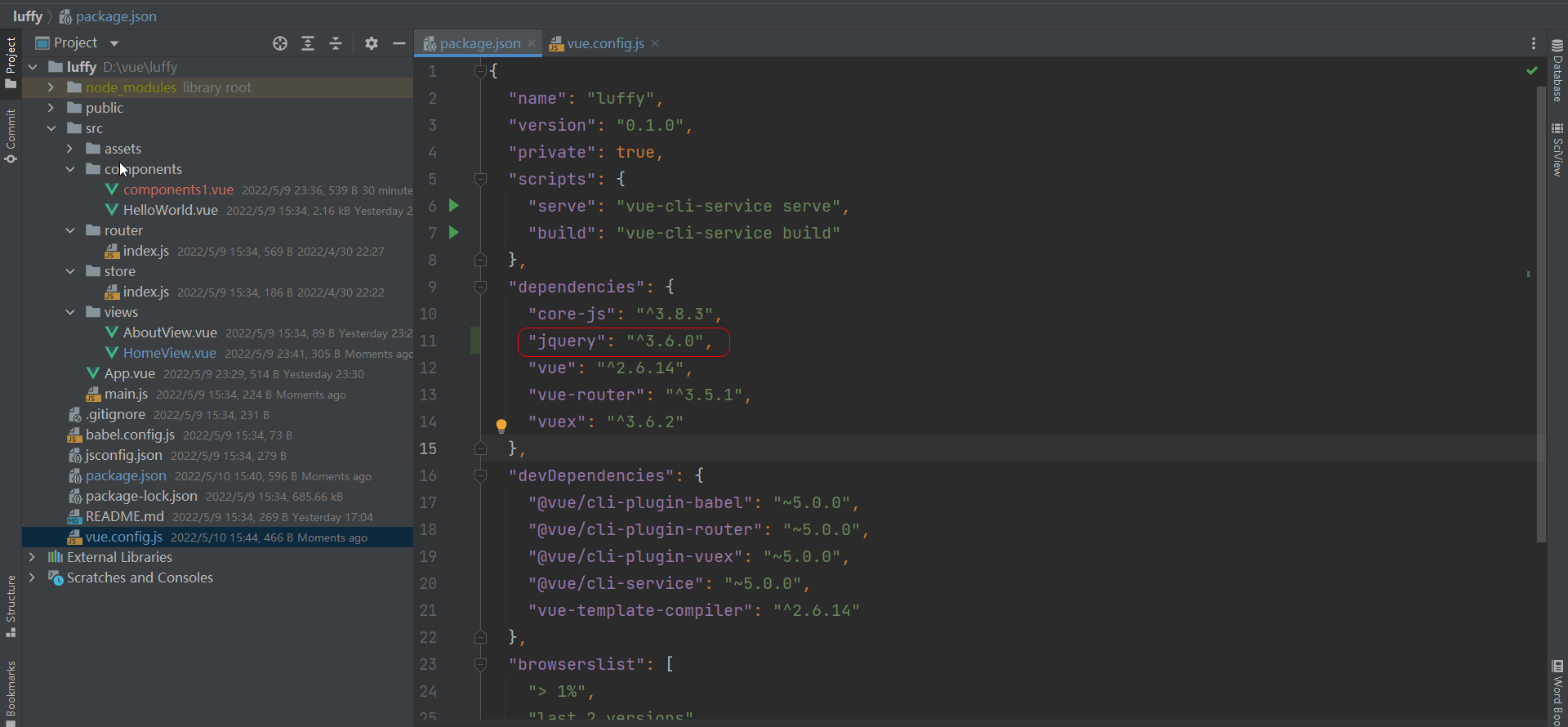Image resolution: width=1568 pixels, height=727 pixels.
Task: Select index.js under store folder
Action: 145,292
